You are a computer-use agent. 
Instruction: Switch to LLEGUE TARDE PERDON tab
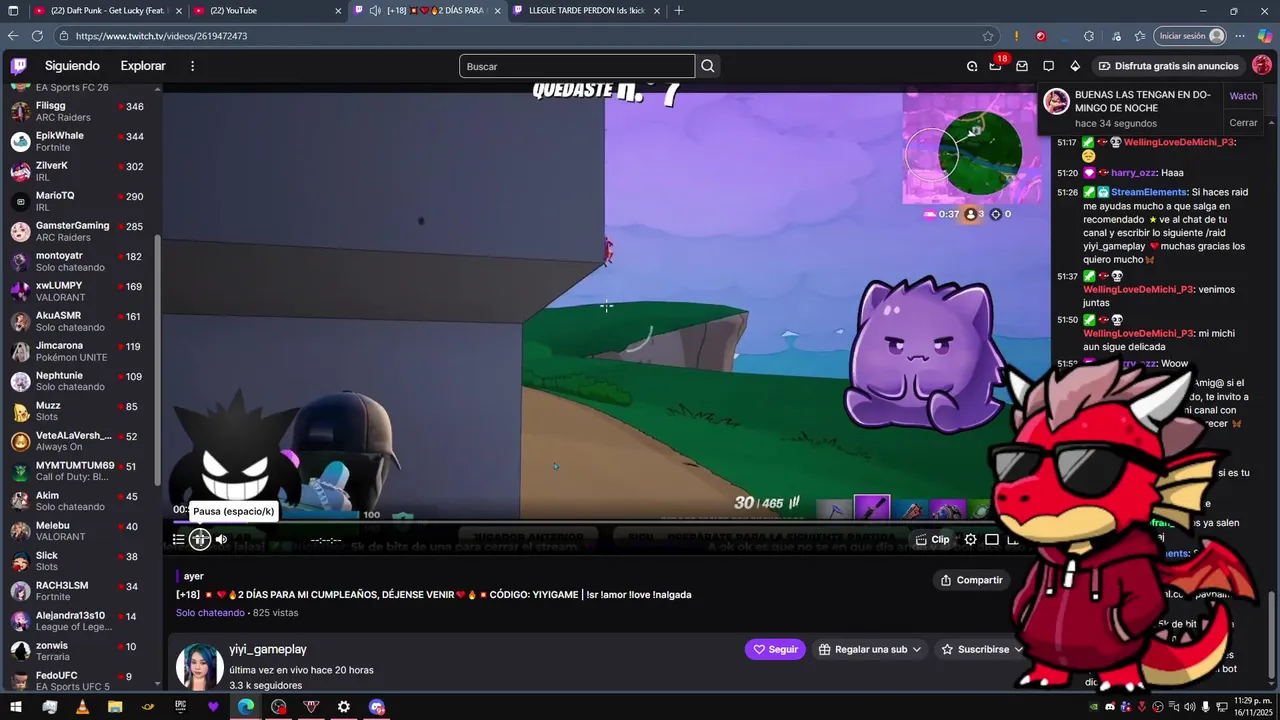pos(585,11)
